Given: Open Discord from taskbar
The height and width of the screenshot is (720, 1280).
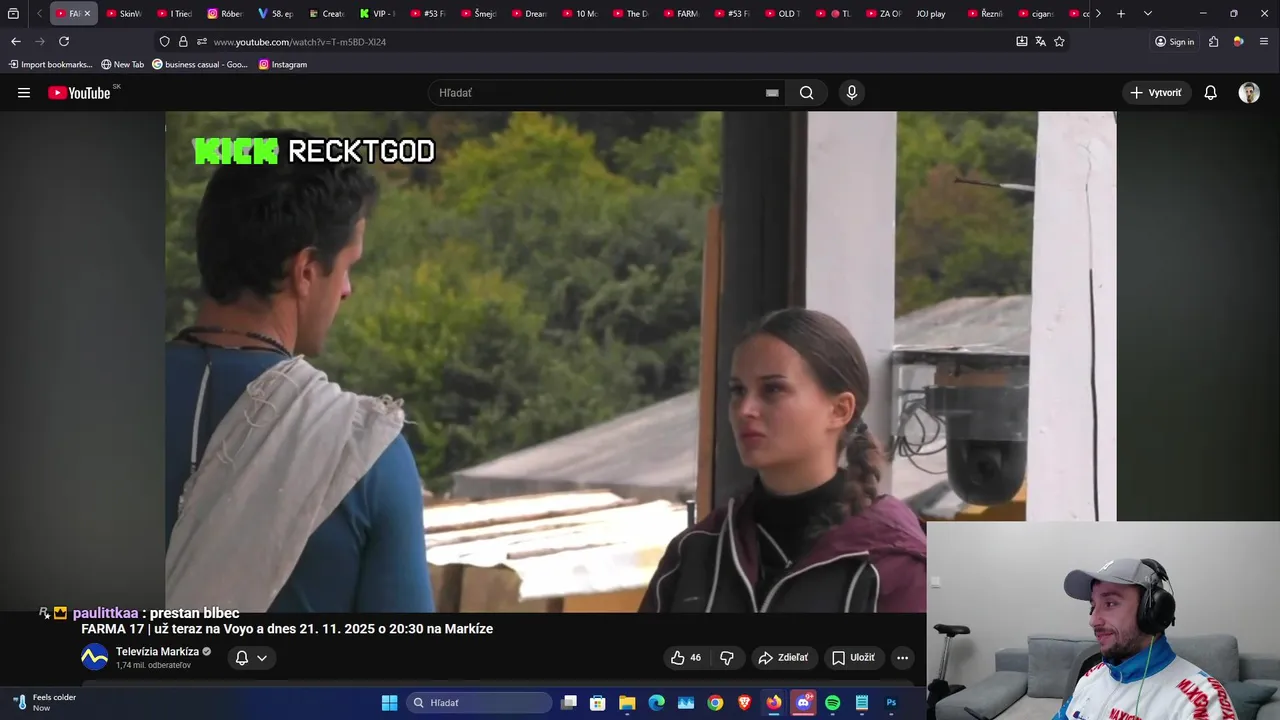Looking at the screenshot, I should (x=803, y=703).
